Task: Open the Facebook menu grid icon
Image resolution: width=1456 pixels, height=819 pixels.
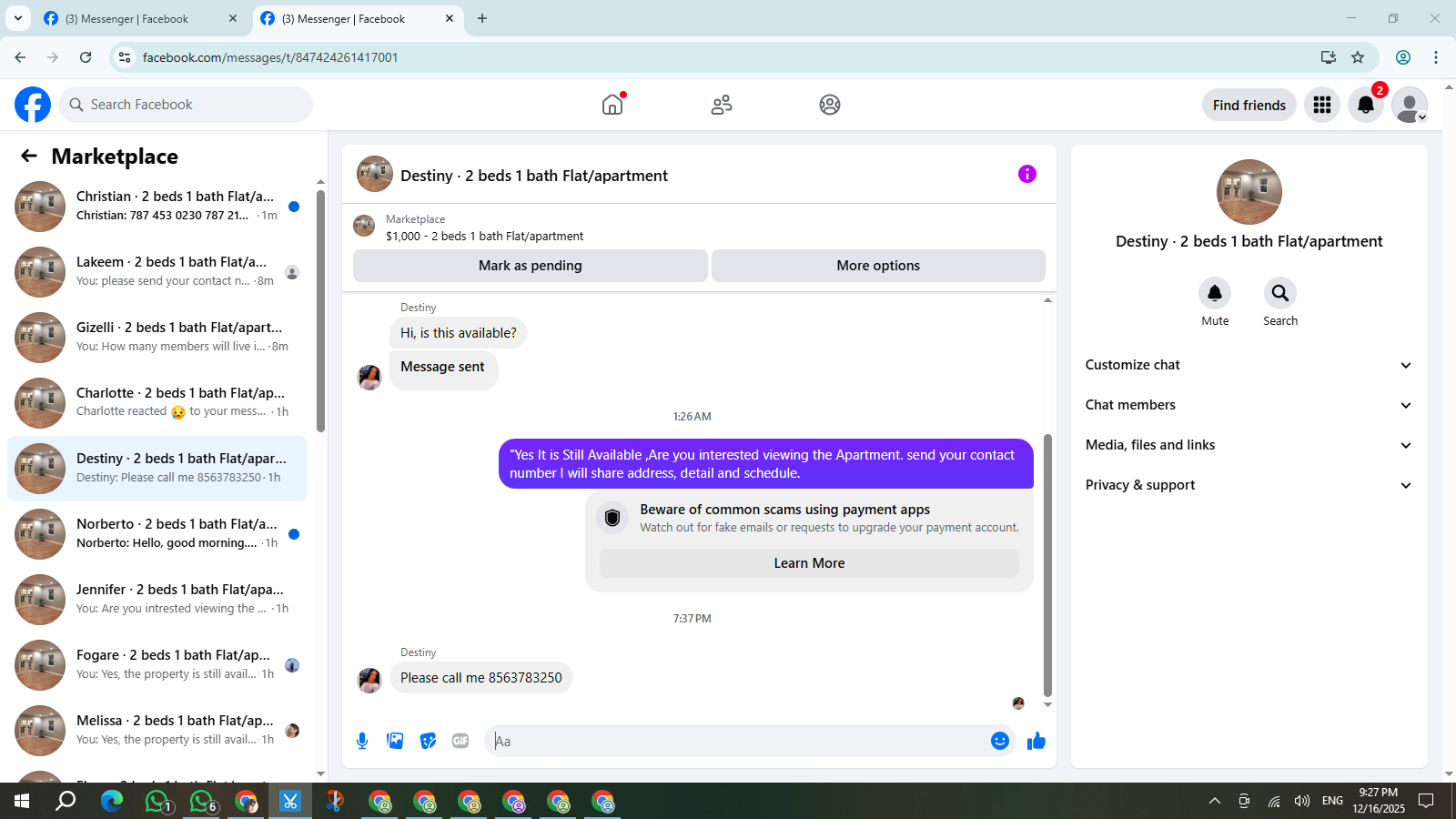Action: pos(1322,105)
